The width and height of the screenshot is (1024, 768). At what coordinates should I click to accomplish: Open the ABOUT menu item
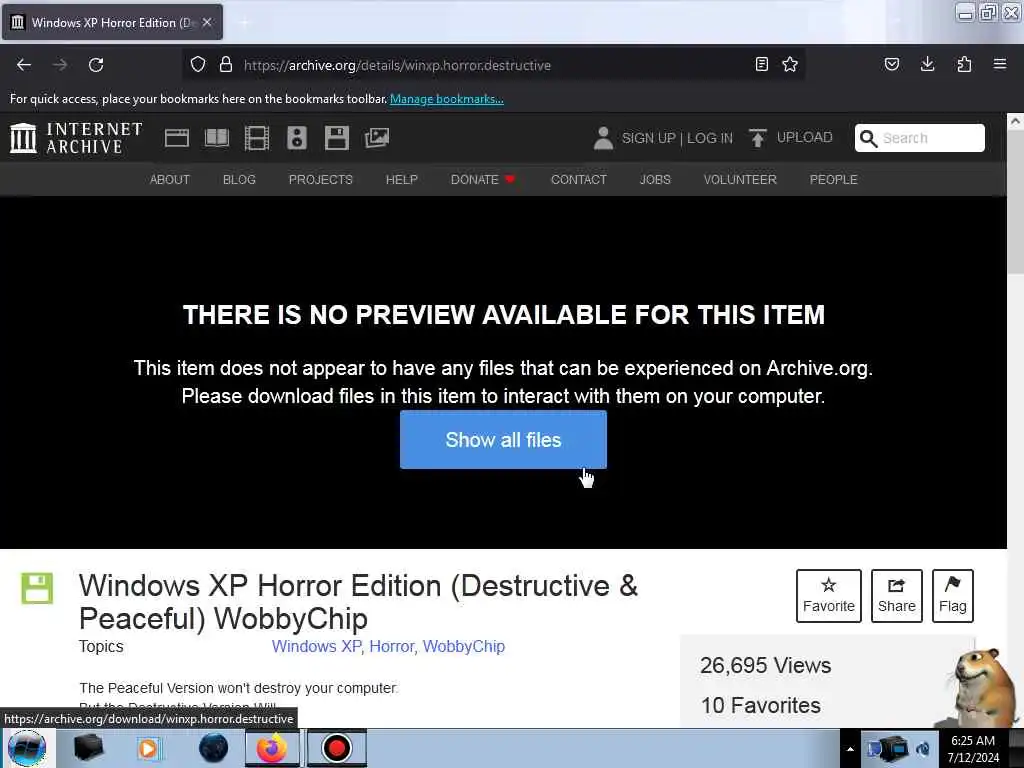(x=170, y=180)
